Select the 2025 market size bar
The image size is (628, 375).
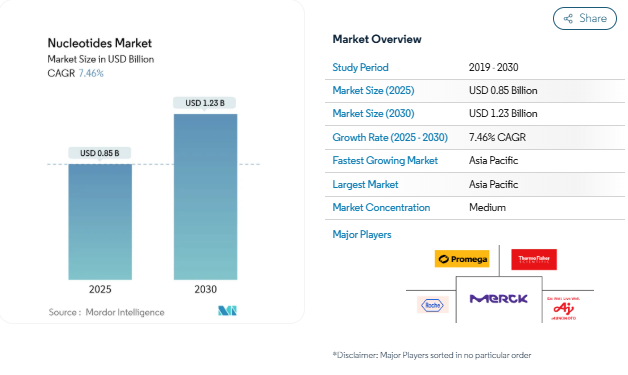click(100, 222)
